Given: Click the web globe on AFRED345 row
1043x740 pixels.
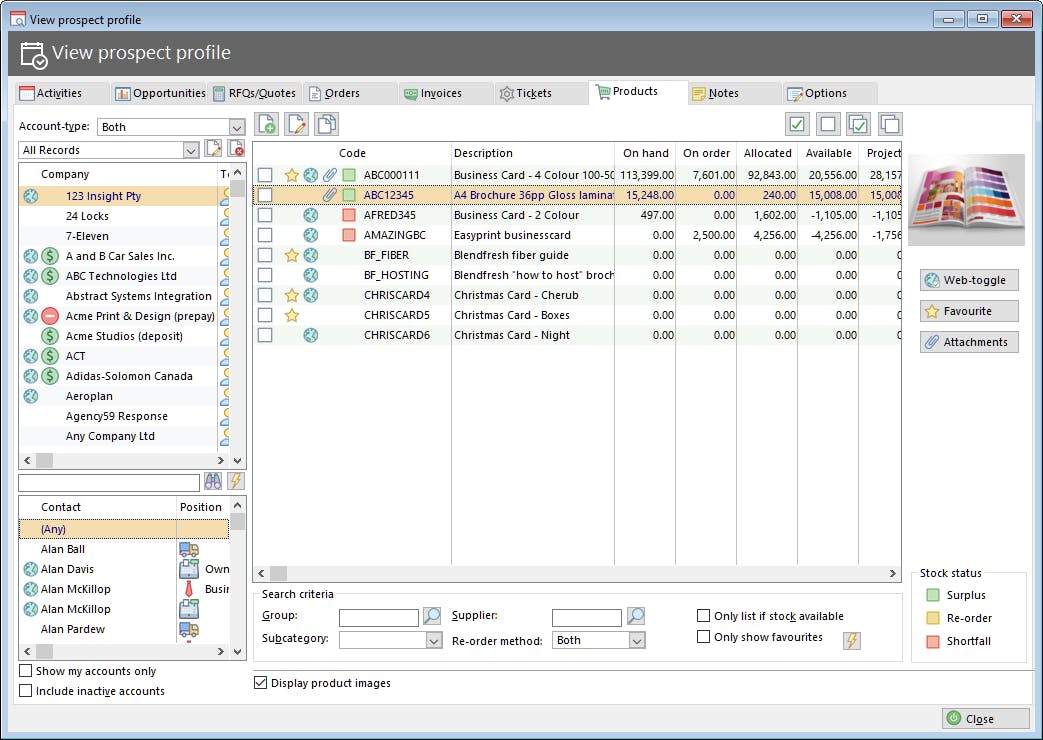Looking at the screenshot, I should point(311,215).
